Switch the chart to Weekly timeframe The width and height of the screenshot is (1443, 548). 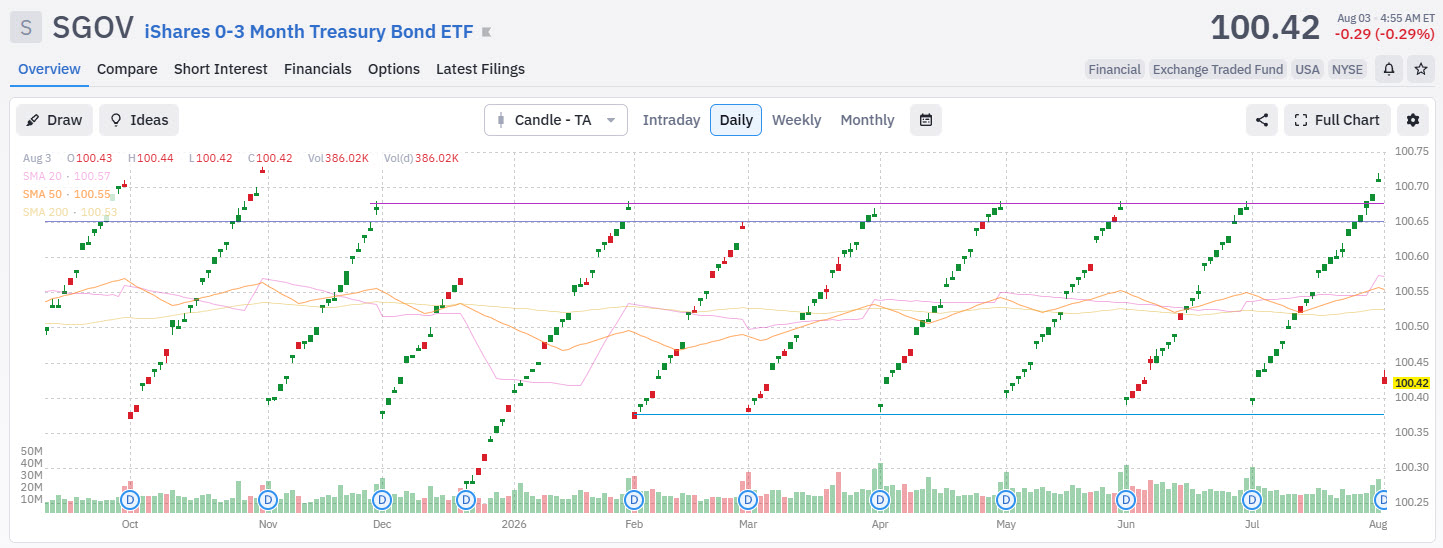tap(796, 120)
